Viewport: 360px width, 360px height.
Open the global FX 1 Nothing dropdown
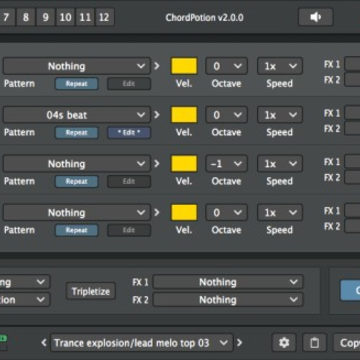(228, 282)
